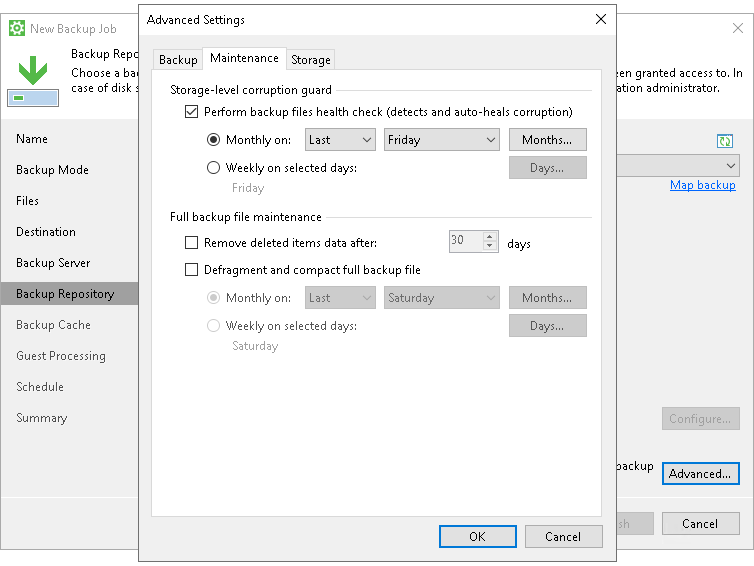This screenshot has height=566, width=754.
Task: Select Weekly on selected days for health check
Action: tap(213, 168)
